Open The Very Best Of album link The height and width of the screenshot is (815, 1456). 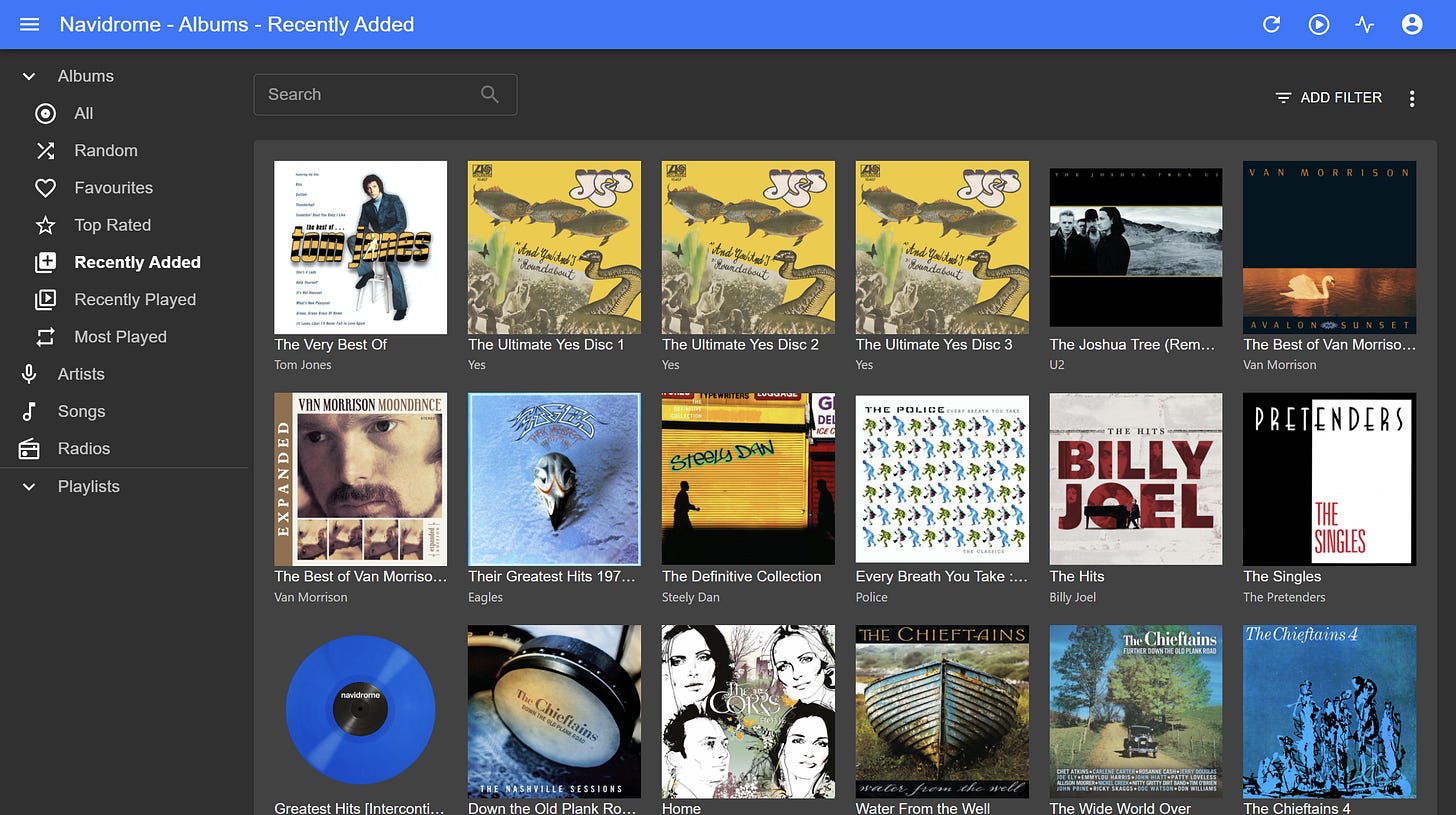click(x=331, y=345)
